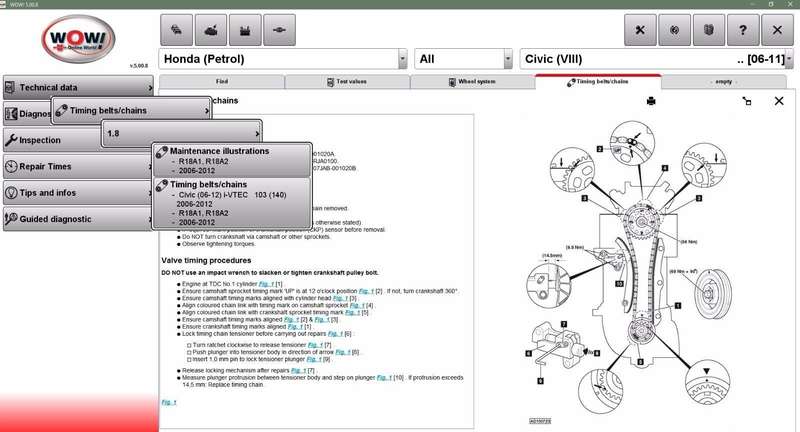Screen dimensions: 800x432
Task: Click the clock icon beside Repair Times
Action: tap(11, 166)
